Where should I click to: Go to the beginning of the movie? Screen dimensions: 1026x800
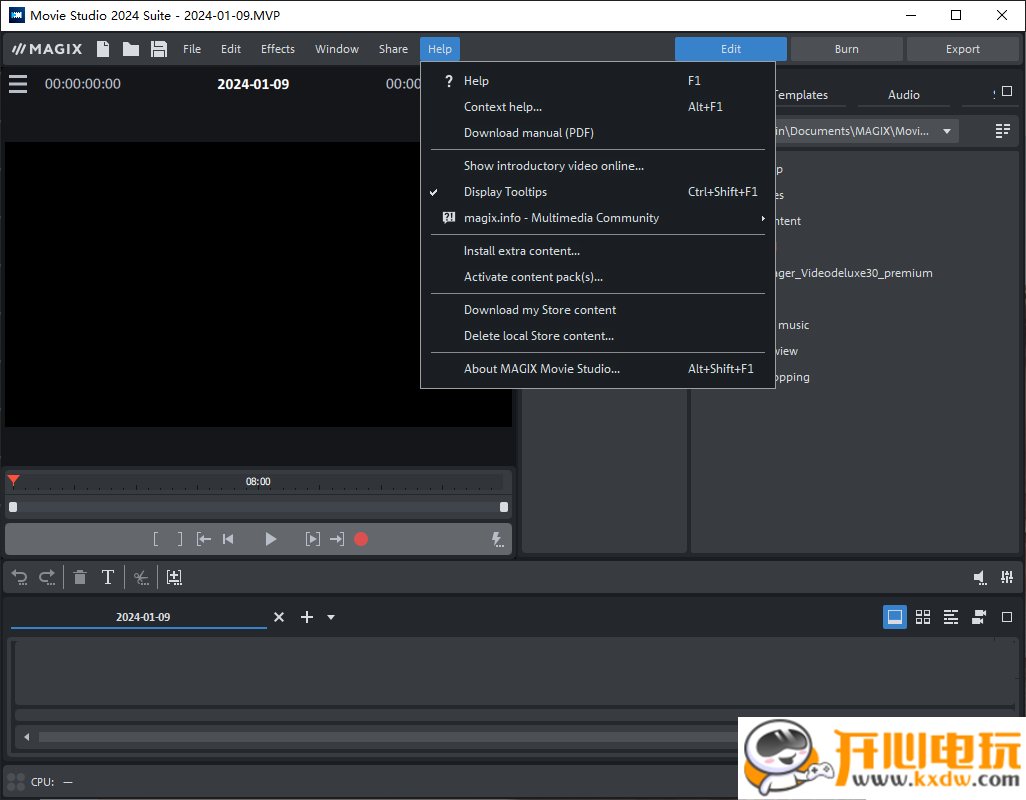228,539
